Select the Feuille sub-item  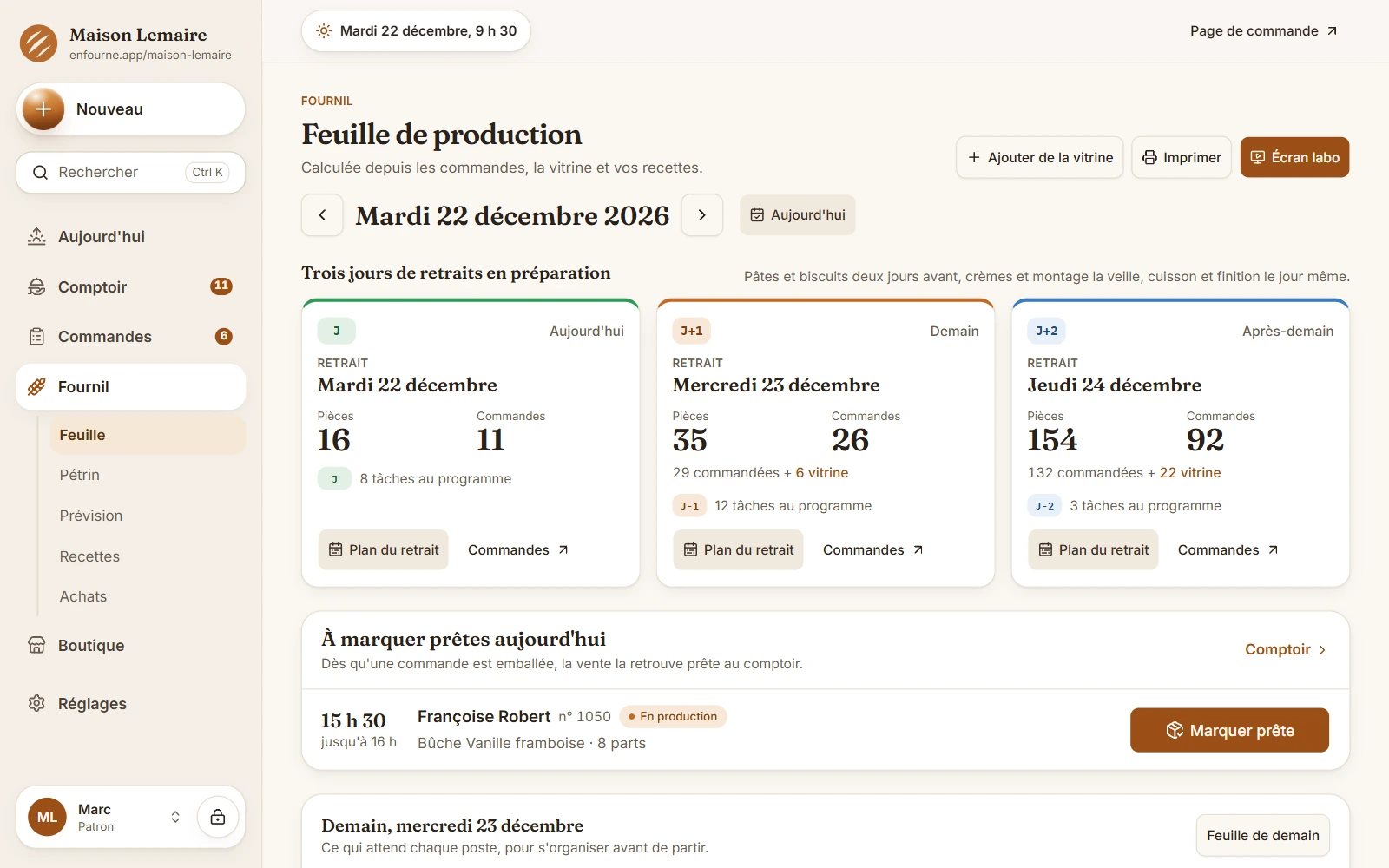point(148,435)
